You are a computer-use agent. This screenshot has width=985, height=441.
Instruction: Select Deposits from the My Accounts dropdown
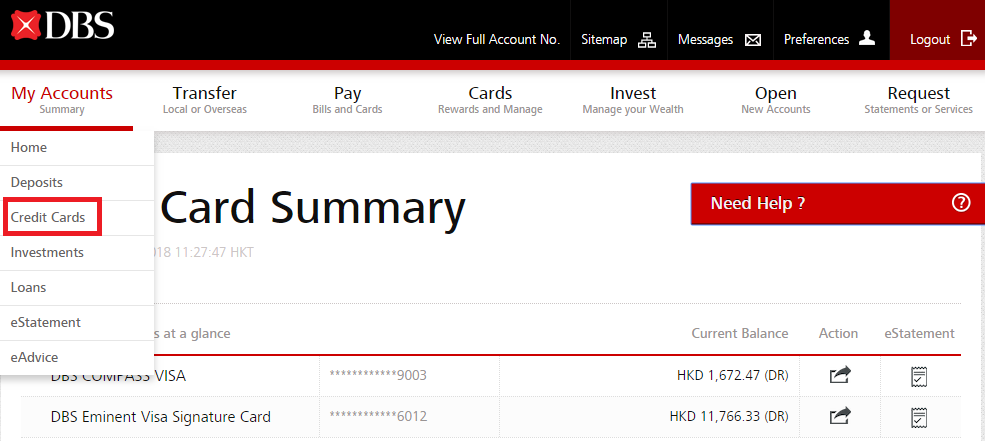[37, 182]
